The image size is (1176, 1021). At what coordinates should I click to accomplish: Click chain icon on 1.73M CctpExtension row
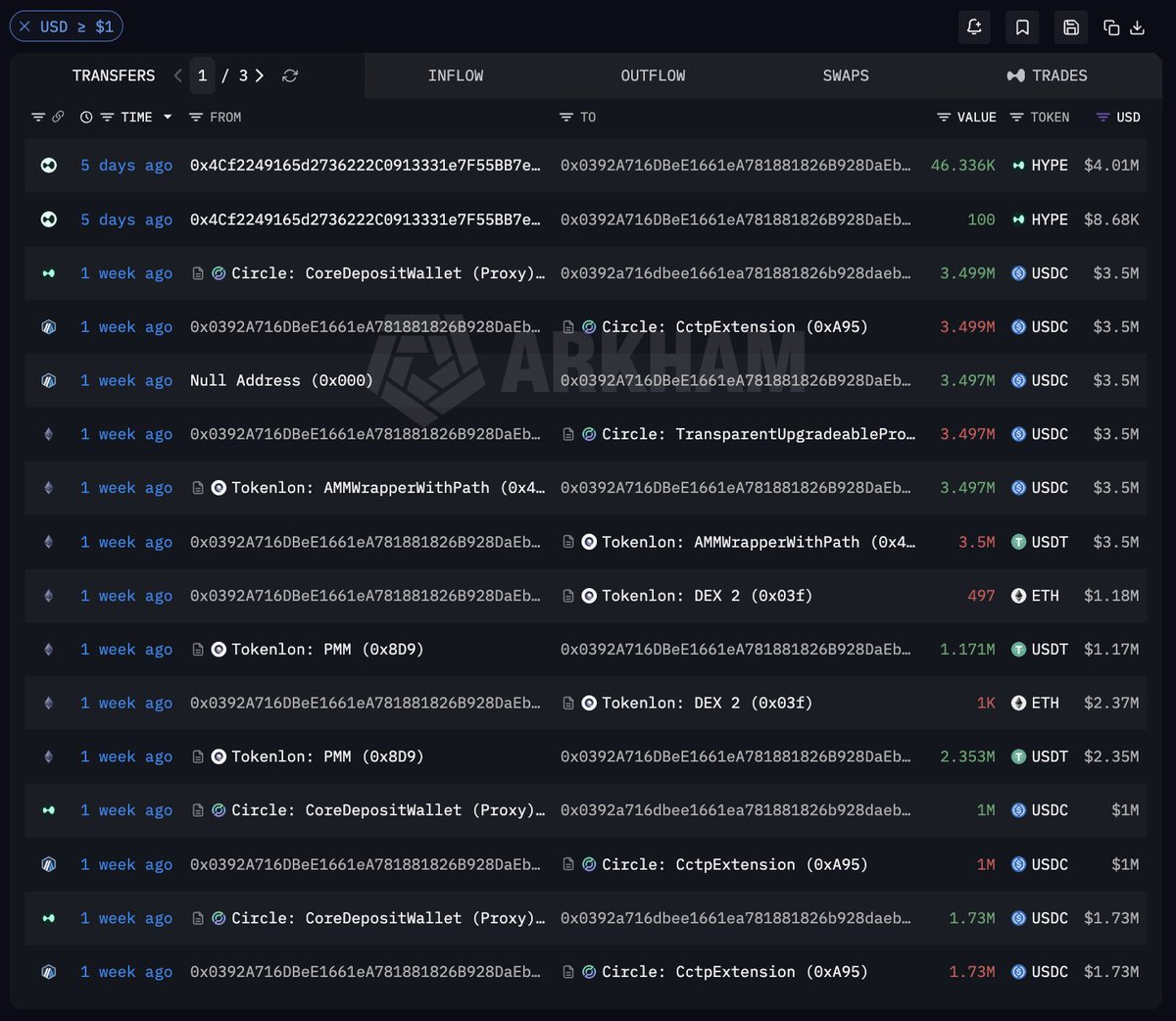point(48,972)
